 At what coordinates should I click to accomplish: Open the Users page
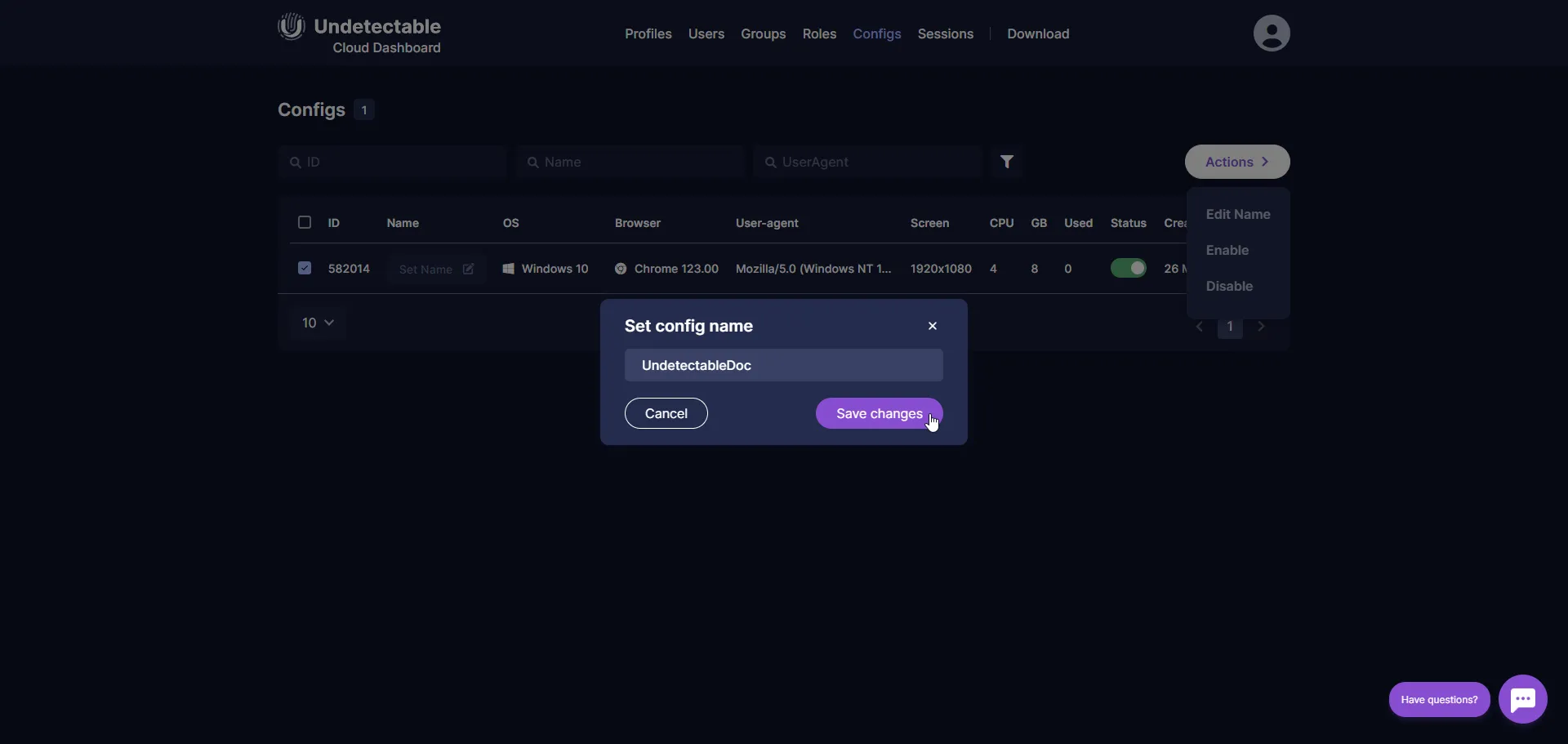tap(706, 33)
